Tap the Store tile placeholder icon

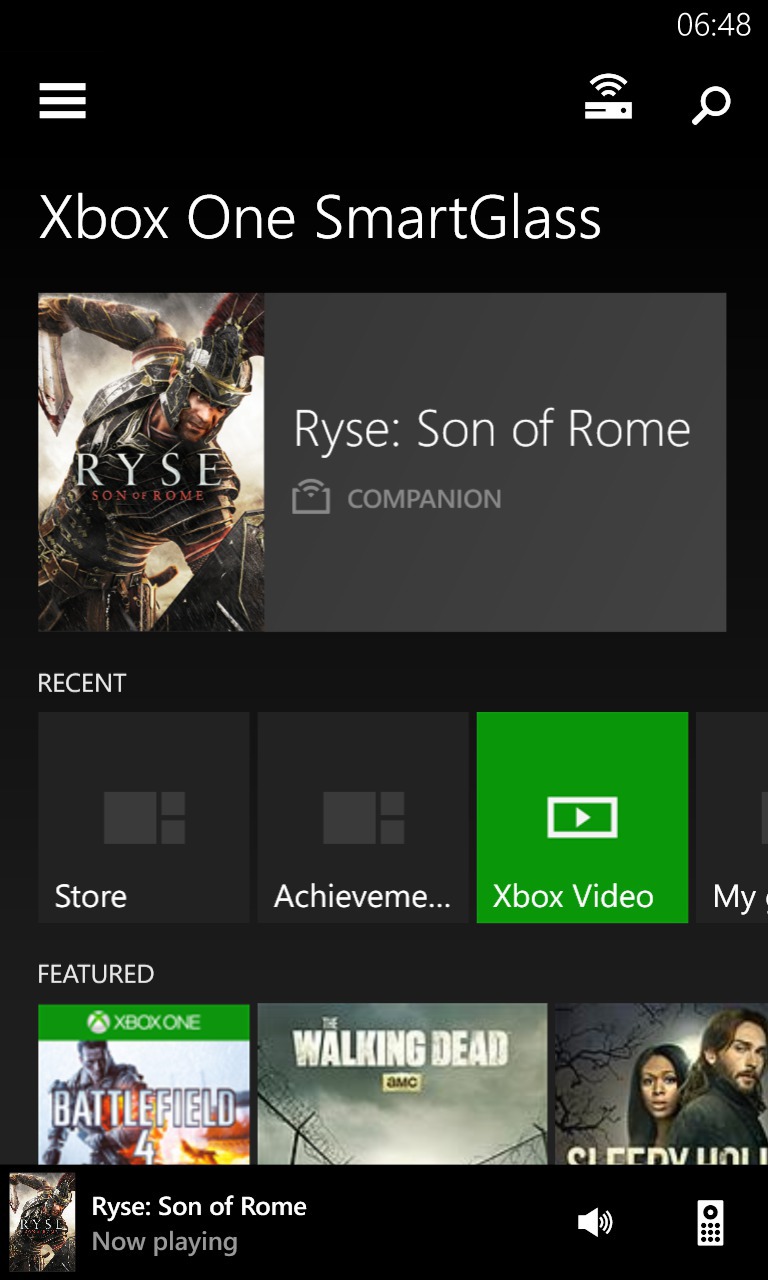tap(144, 817)
